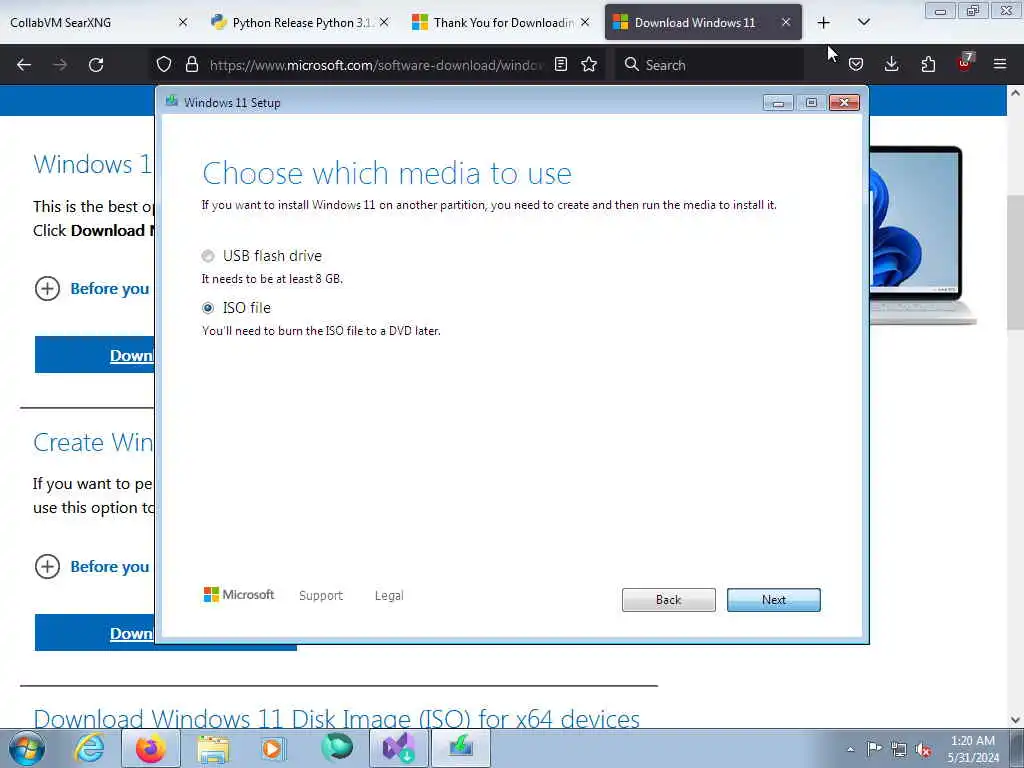
Task: Open the Legal link in Setup
Action: [x=389, y=596]
